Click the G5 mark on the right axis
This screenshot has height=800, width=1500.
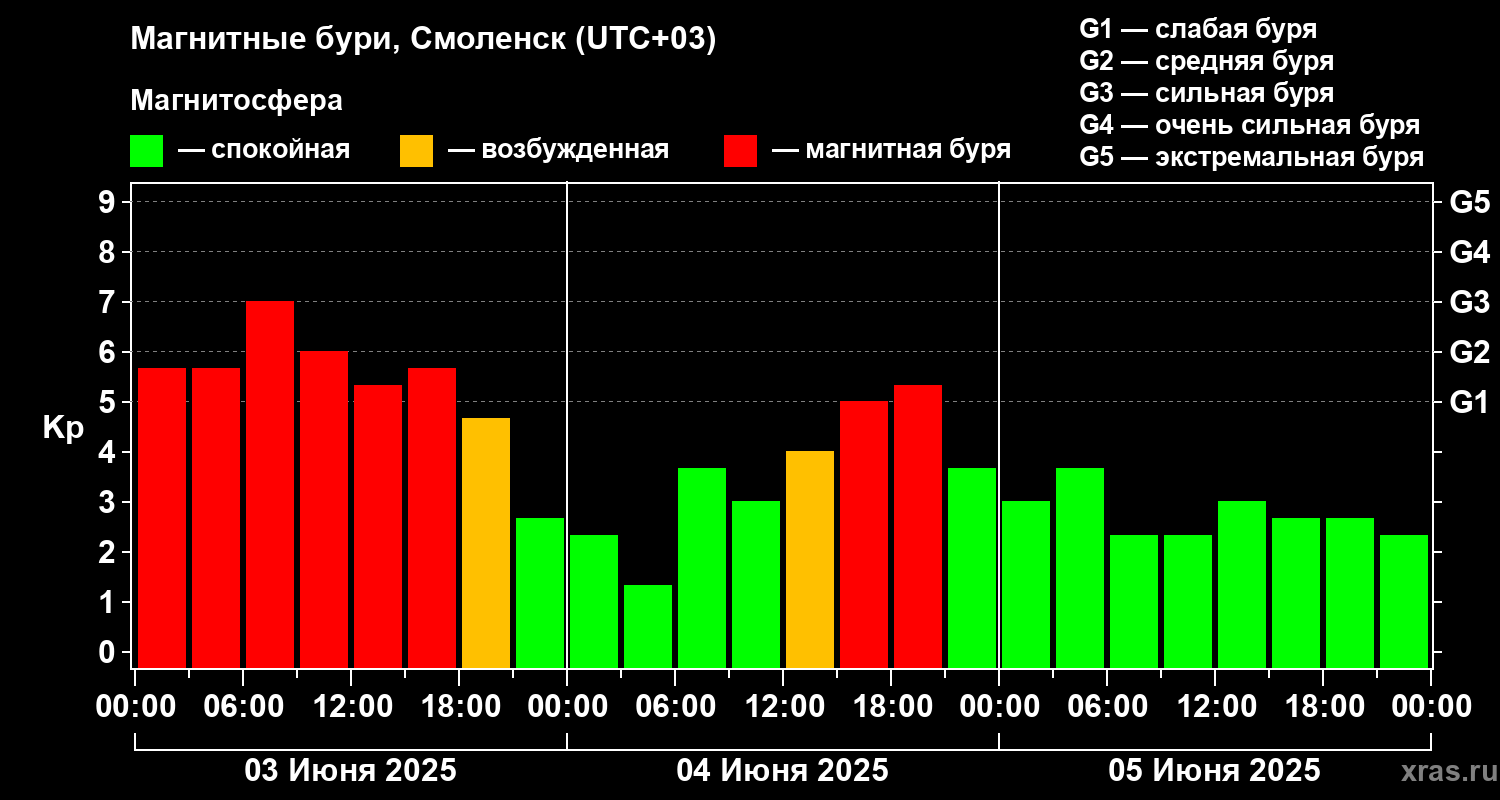pos(1469,202)
